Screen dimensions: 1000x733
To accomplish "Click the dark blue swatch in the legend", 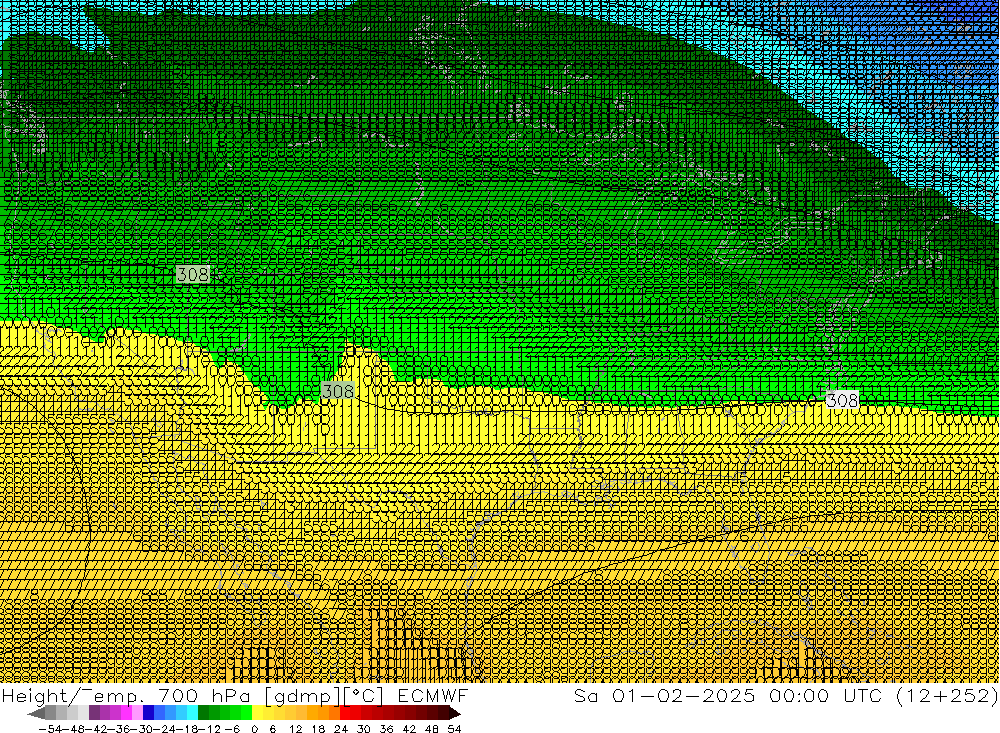I will pos(148,713).
